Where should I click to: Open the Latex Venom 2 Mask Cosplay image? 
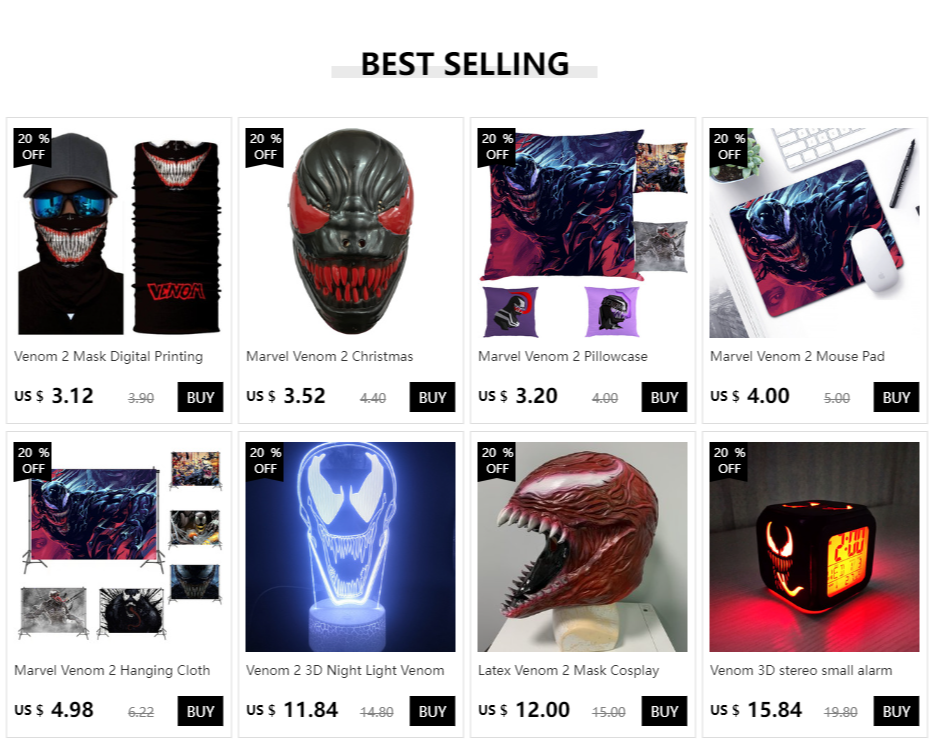pyautogui.click(x=582, y=547)
